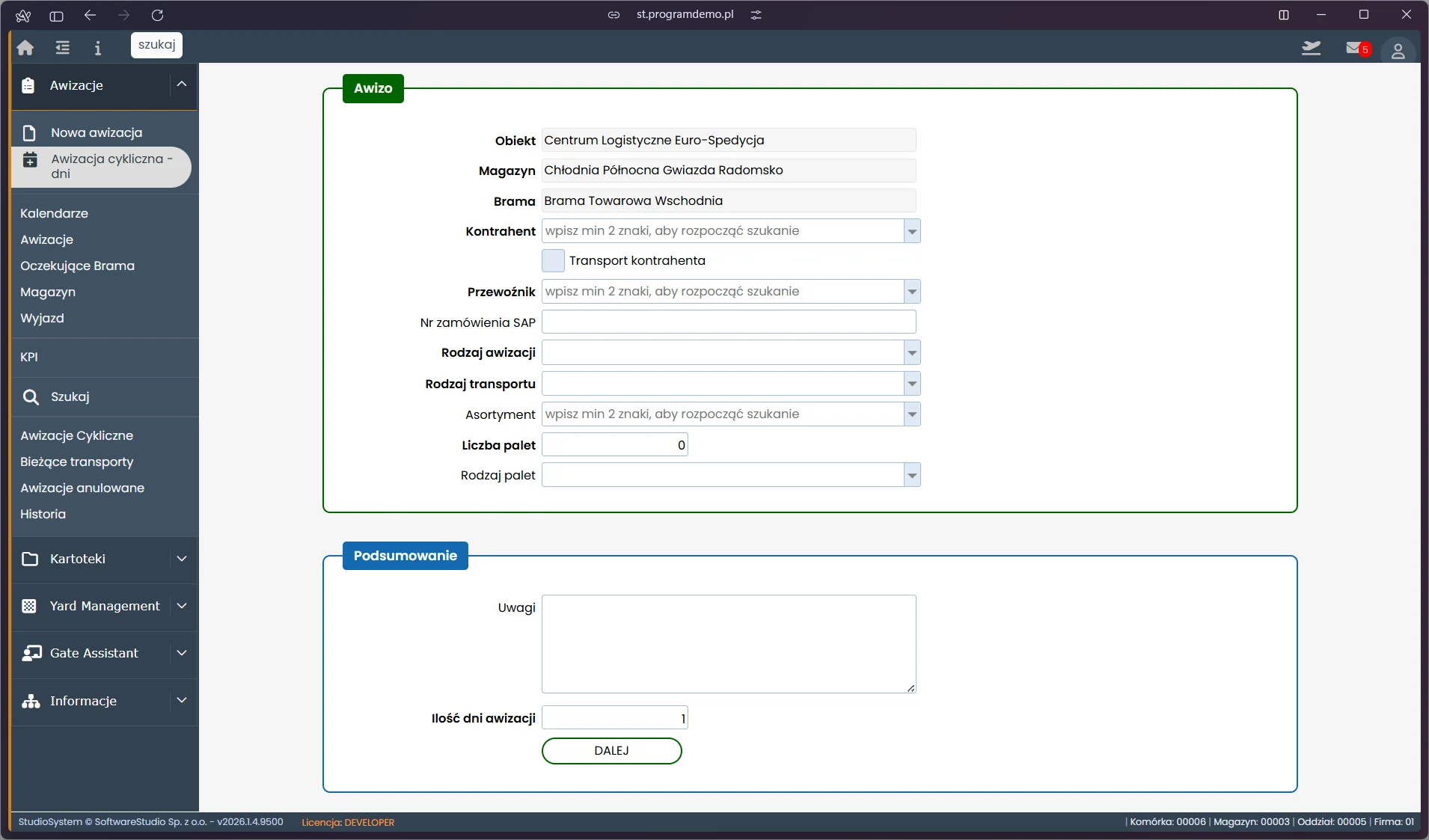Viewport: 1429px width, 840px height.
Task: Click the Yard Management grid icon
Action: pos(29,607)
